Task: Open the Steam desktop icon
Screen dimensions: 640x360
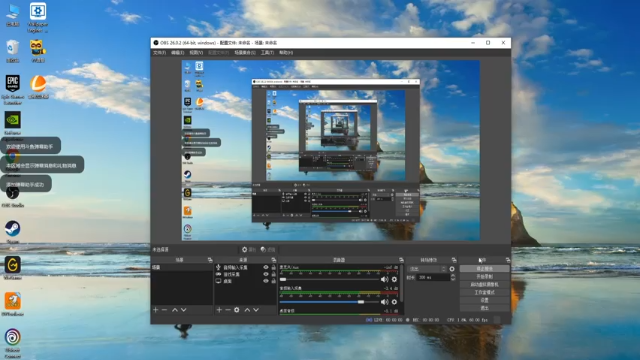Action: coord(13,232)
